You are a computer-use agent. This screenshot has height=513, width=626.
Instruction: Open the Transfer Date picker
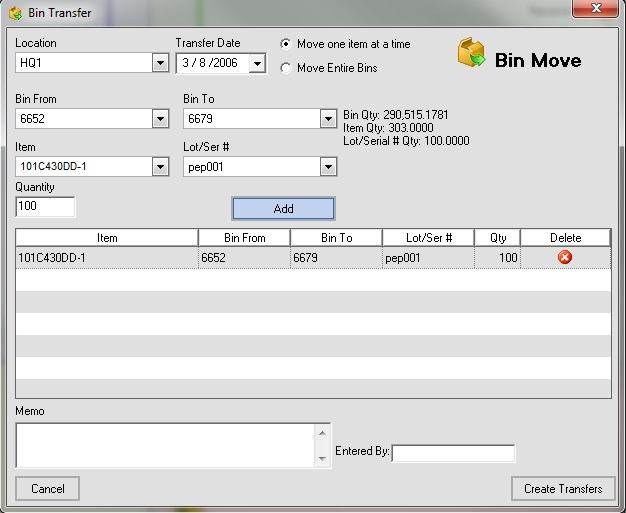(x=257, y=63)
